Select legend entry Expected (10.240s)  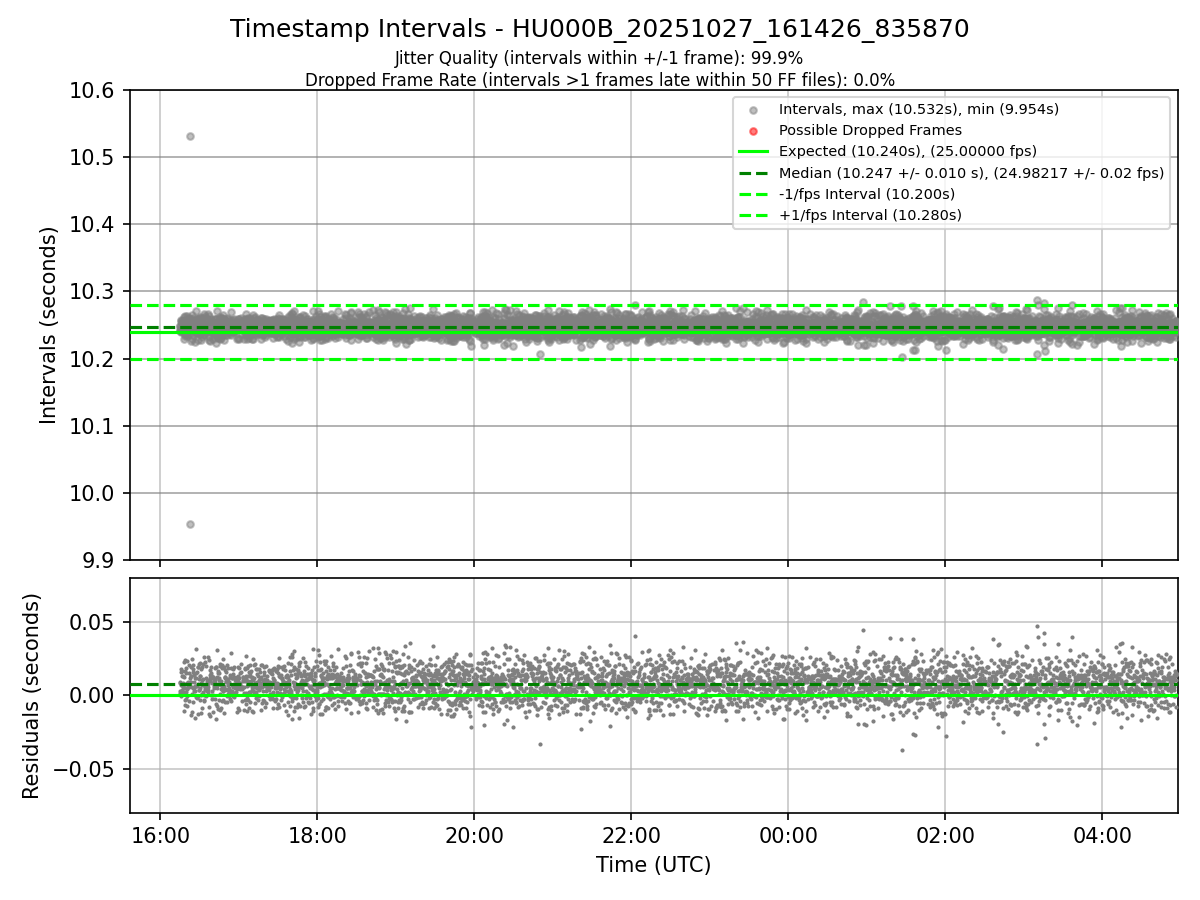907,151
